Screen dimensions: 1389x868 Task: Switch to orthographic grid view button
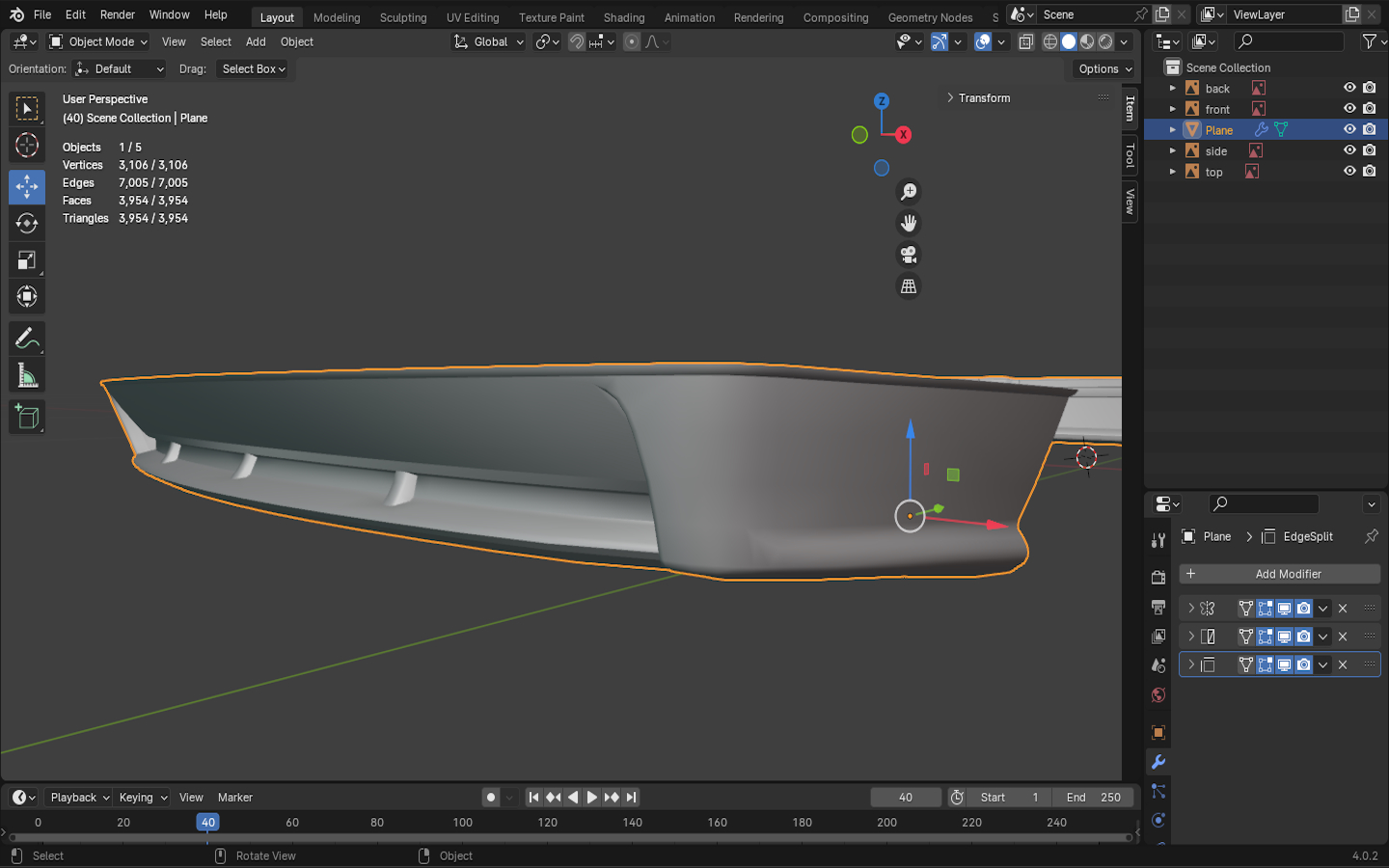tap(909, 286)
